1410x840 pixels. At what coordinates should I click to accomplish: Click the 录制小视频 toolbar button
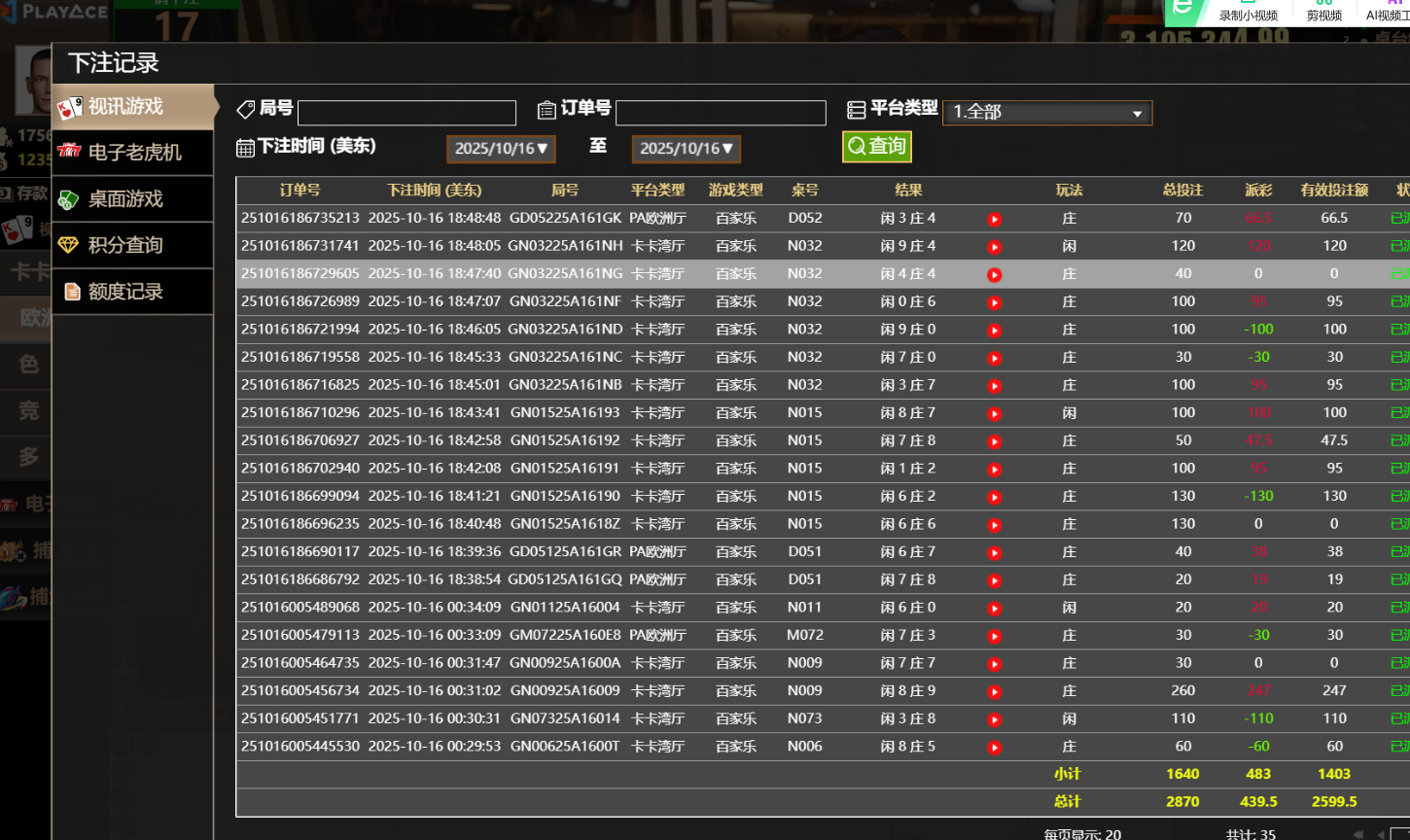[x=1248, y=15]
